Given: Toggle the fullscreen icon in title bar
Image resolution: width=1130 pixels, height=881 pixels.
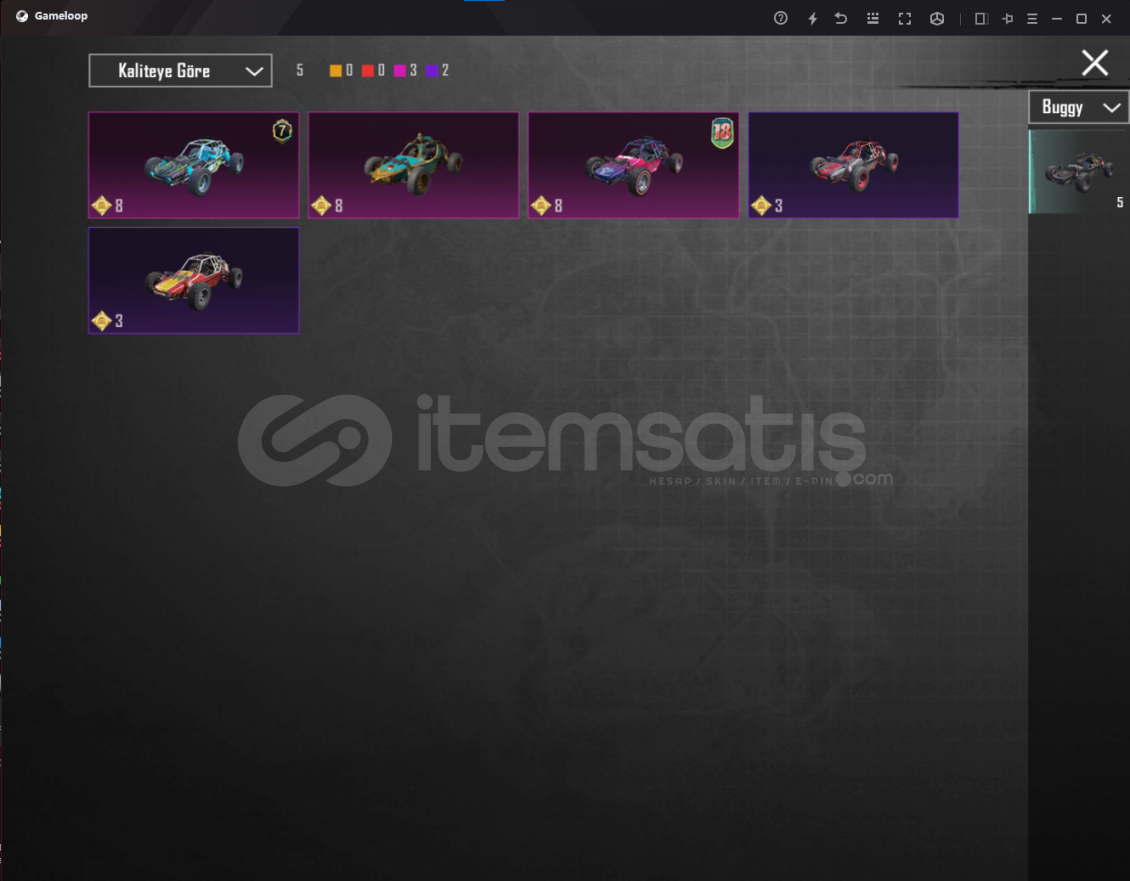Looking at the screenshot, I should click(904, 19).
